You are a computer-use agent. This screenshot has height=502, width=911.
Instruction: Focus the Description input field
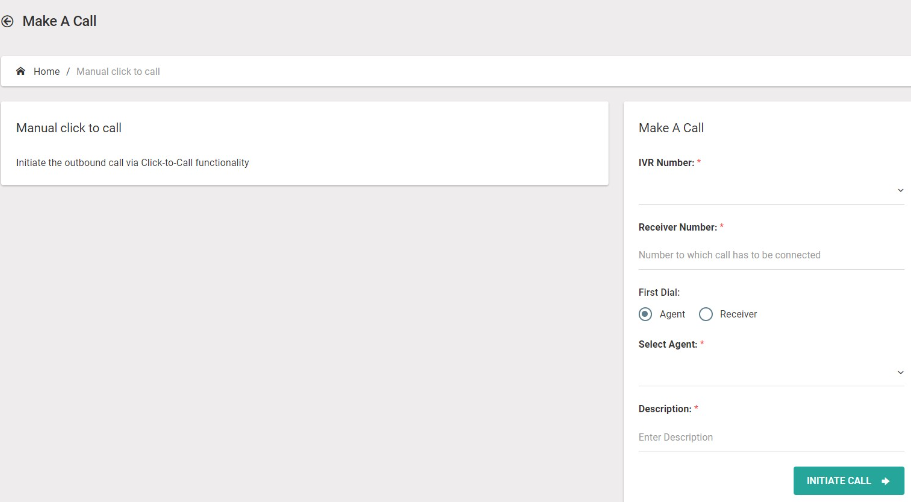pyautogui.click(x=771, y=438)
